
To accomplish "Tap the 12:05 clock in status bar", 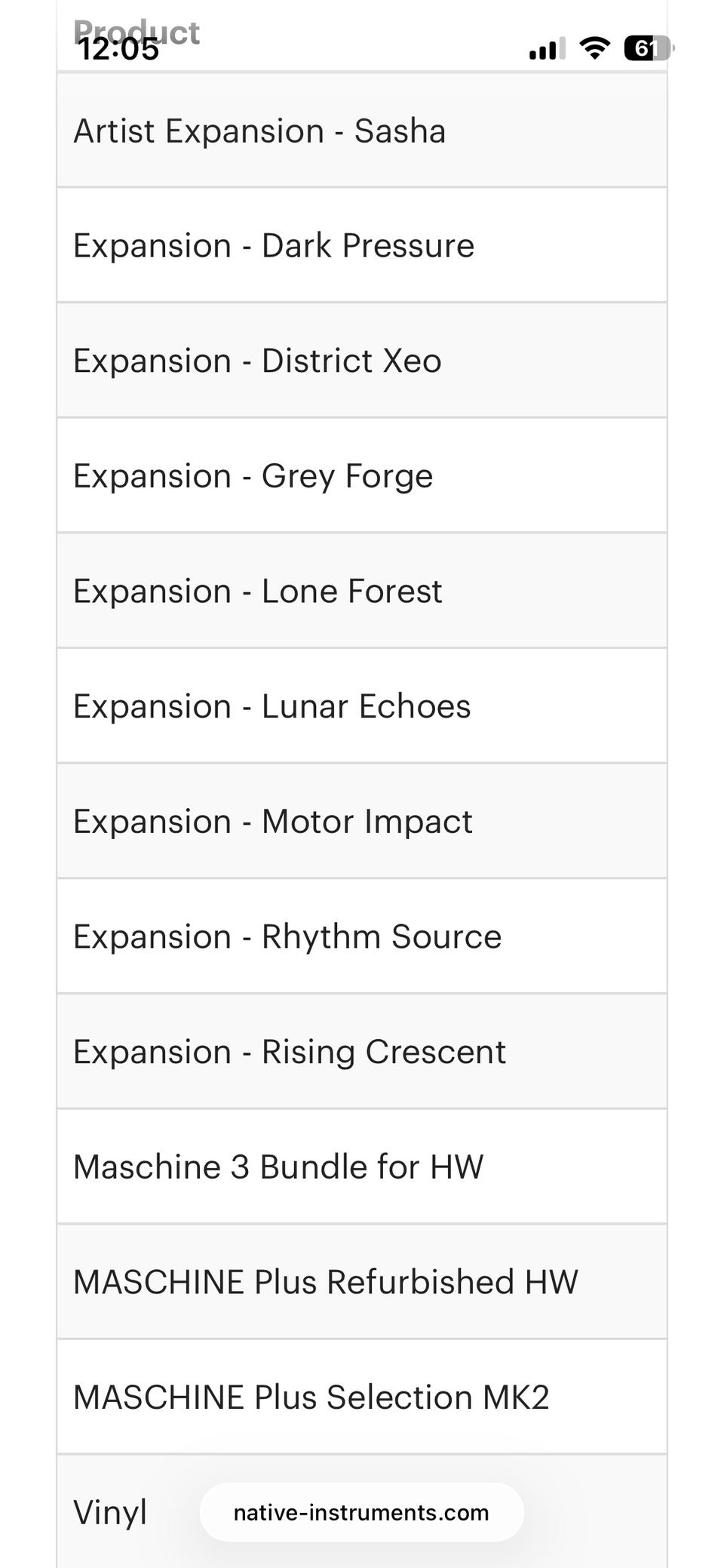I will [x=118, y=50].
